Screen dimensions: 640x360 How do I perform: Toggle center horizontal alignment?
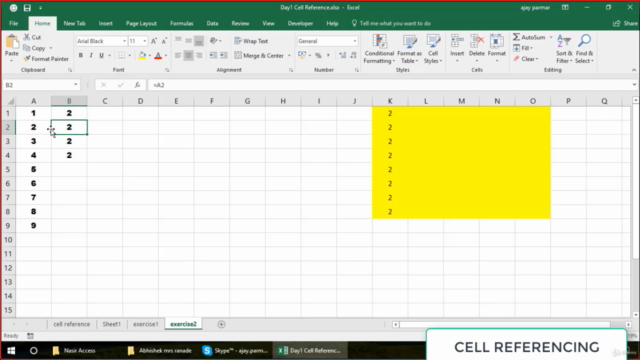188,56
